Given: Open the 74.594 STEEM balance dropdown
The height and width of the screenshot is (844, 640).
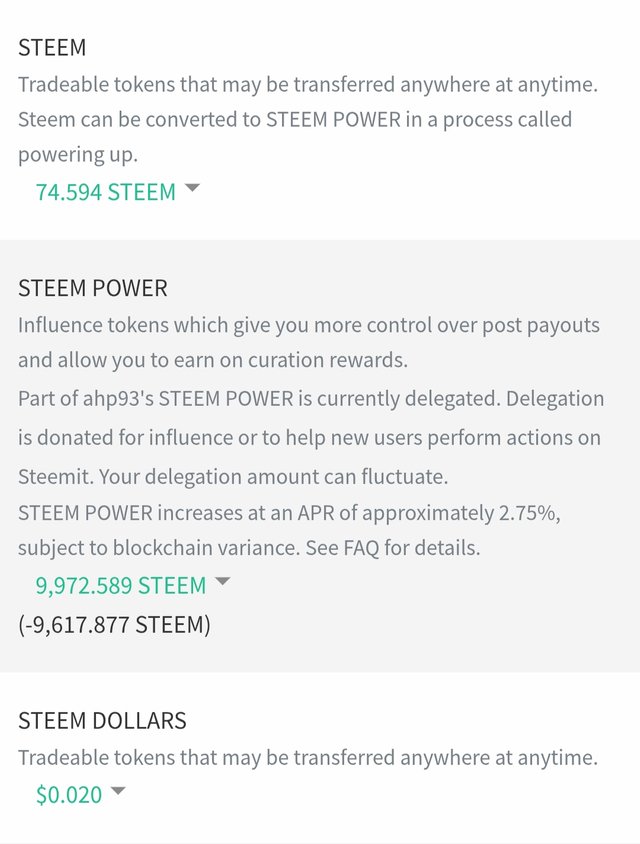Looking at the screenshot, I should [105, 192].
